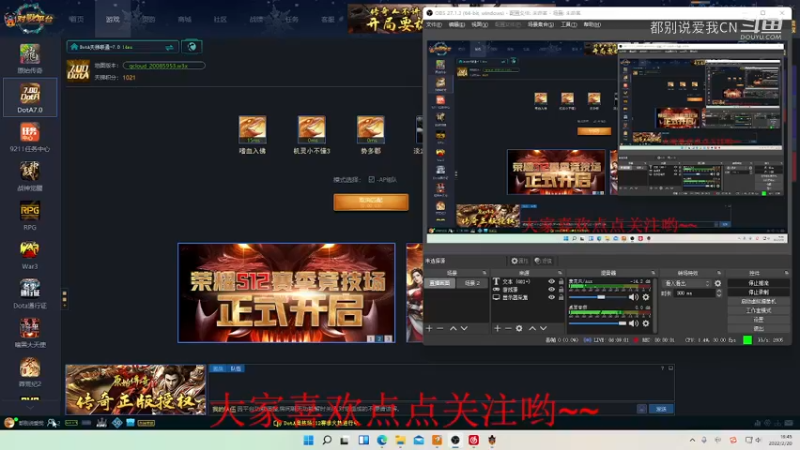Toggle the -AP组队 mode checkbox
Image resolution: width=800 pixels, height=450 pixels.
[x=371, y=180]
